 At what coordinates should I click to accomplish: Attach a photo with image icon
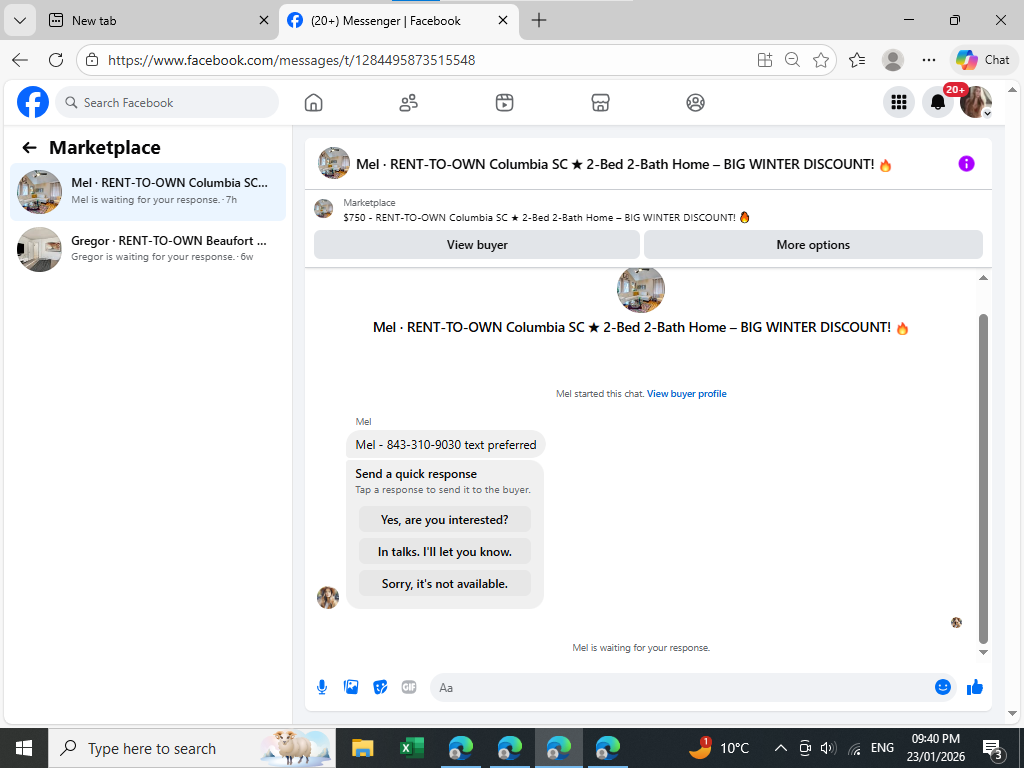[x=351, y=687]
